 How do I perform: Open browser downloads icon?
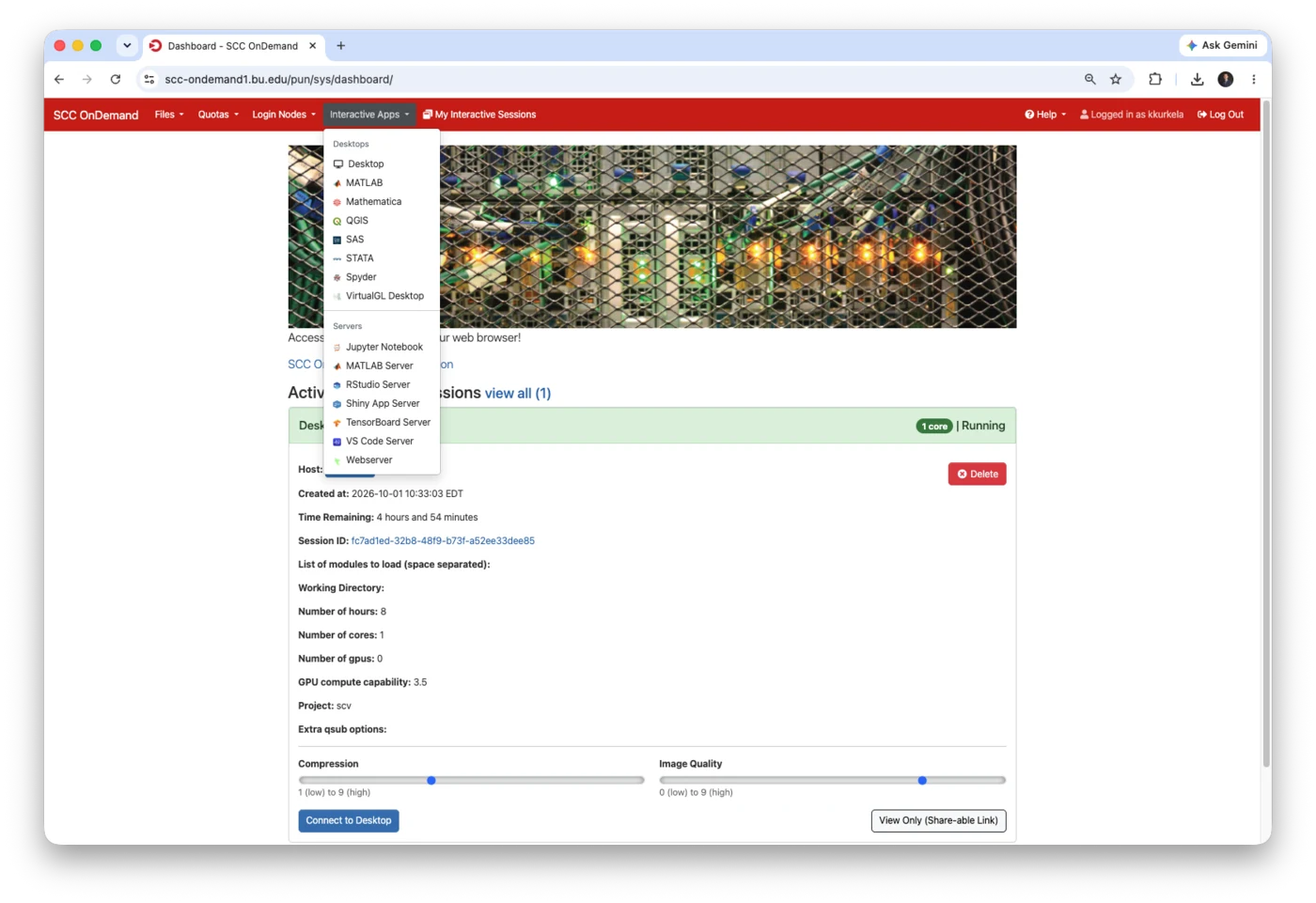1197,80
